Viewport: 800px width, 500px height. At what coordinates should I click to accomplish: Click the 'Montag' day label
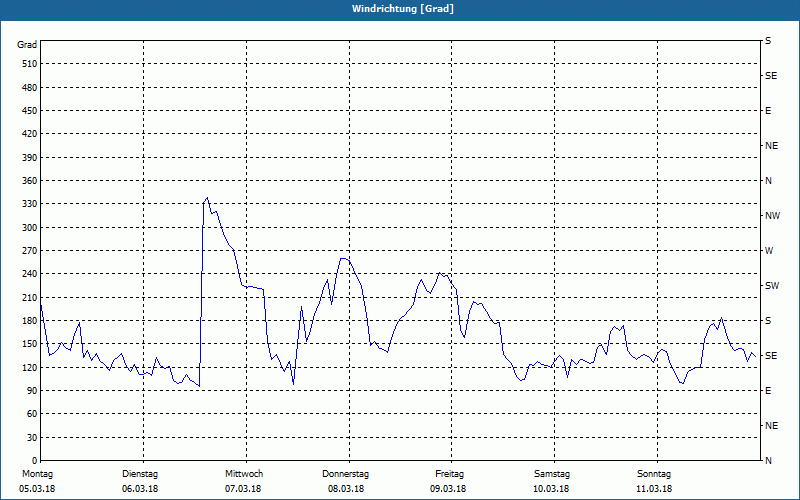[37, 474]
